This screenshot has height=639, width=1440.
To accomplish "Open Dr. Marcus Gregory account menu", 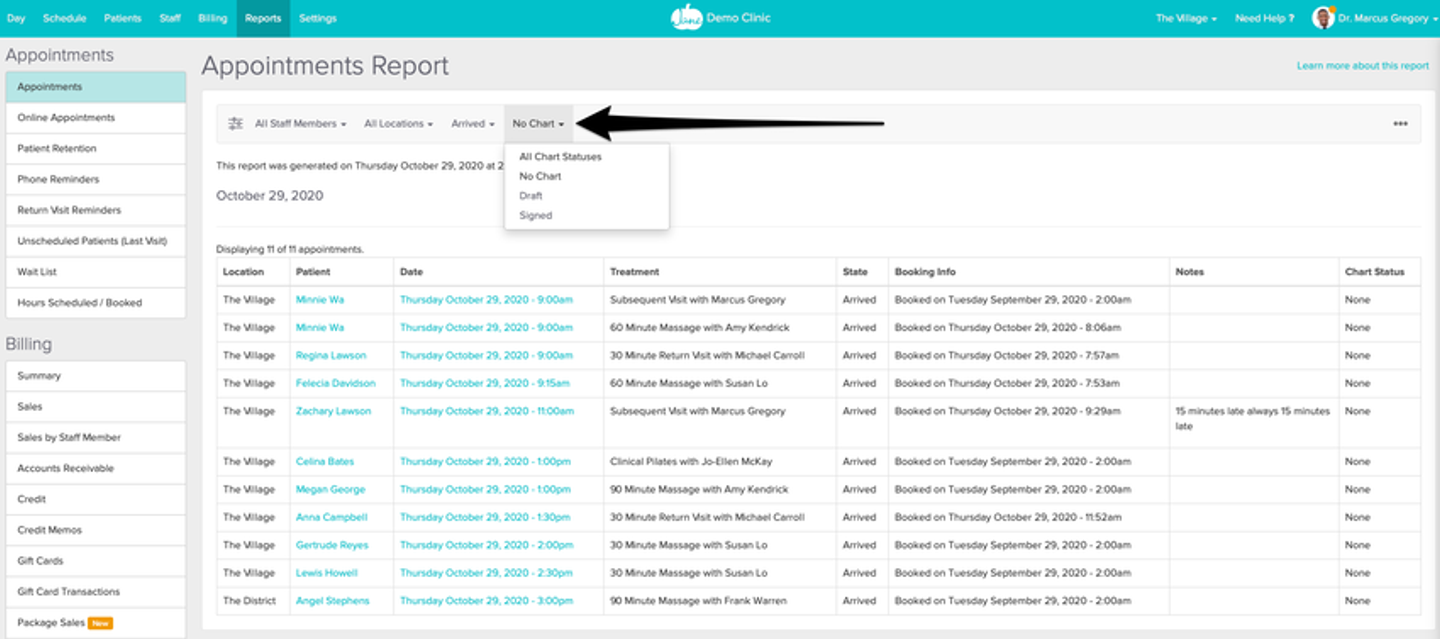I will pos(1388,18).
